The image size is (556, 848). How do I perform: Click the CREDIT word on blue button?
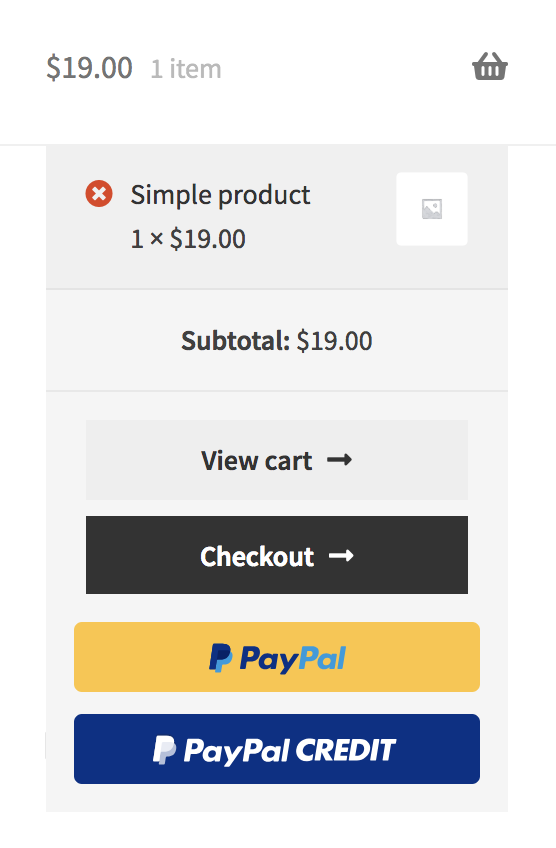pyautogui.click(x=346, y=750)
